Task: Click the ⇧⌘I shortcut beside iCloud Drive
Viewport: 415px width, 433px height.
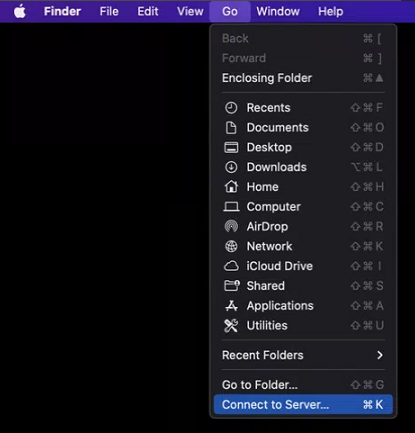Action: coord(366,266)
